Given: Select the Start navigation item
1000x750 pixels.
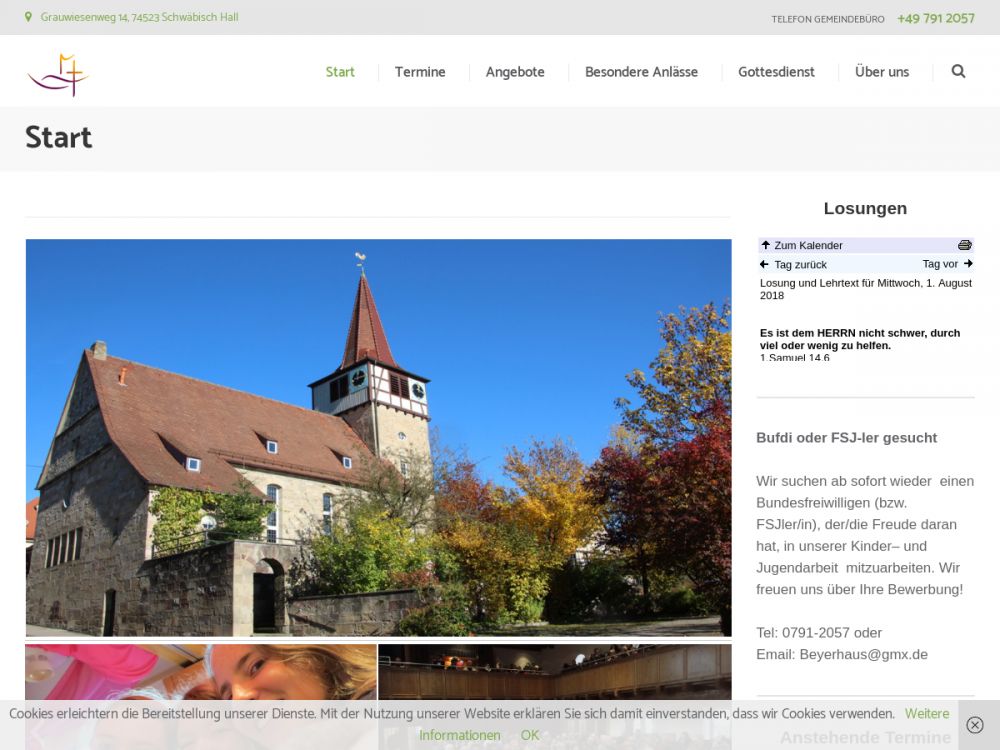Looking at the screenshot, I should coord(340,72).
